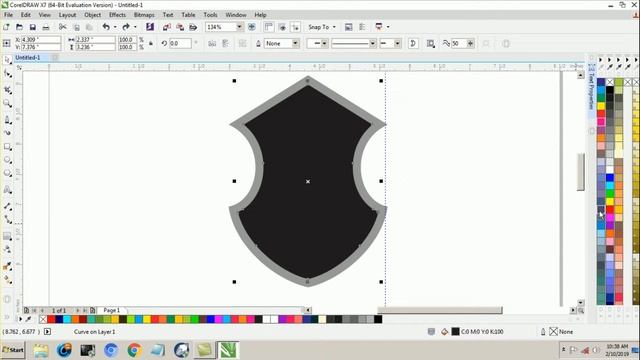Select the Rectangle tool
This screenshot has width=640, height=360.
click(x=7, y=146)
